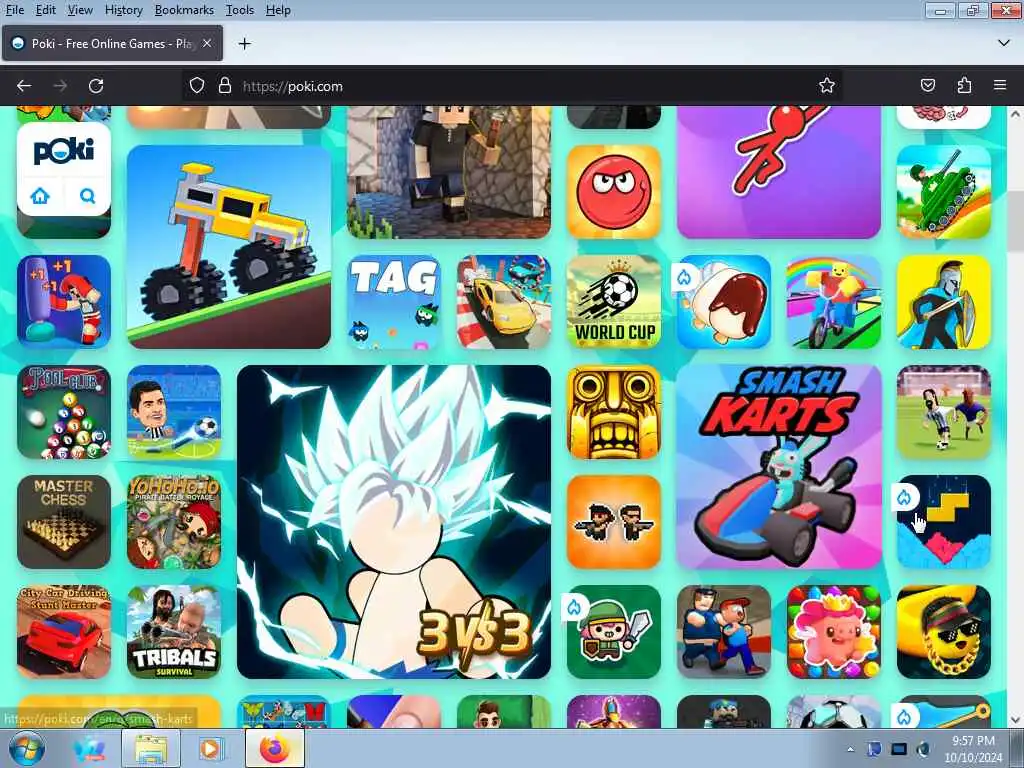Screen dimensions: 1024x768
Task: Open the police chase runner game tile
Action: click(724, 632)
